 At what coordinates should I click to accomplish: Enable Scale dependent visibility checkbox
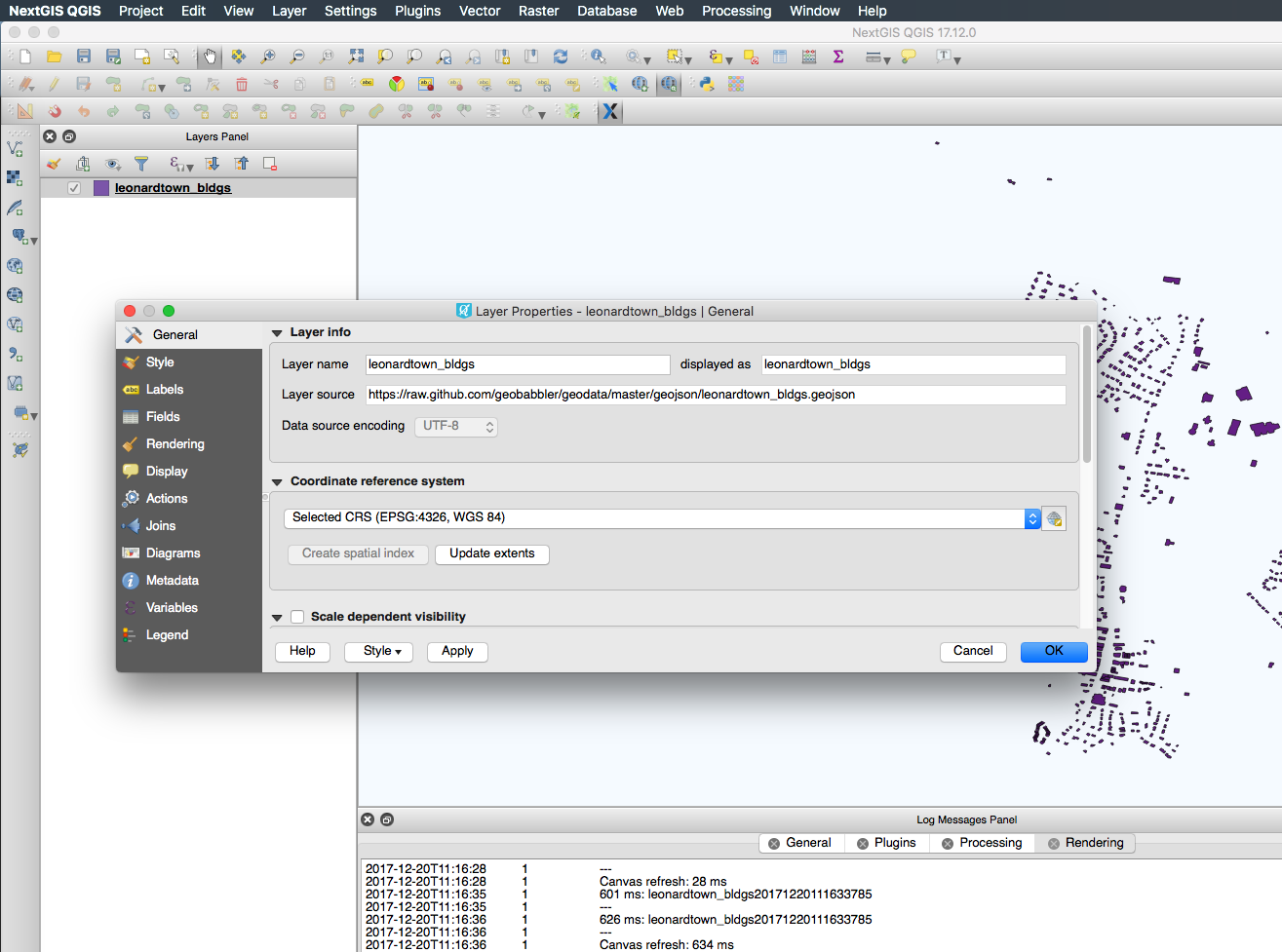[297, 617]
